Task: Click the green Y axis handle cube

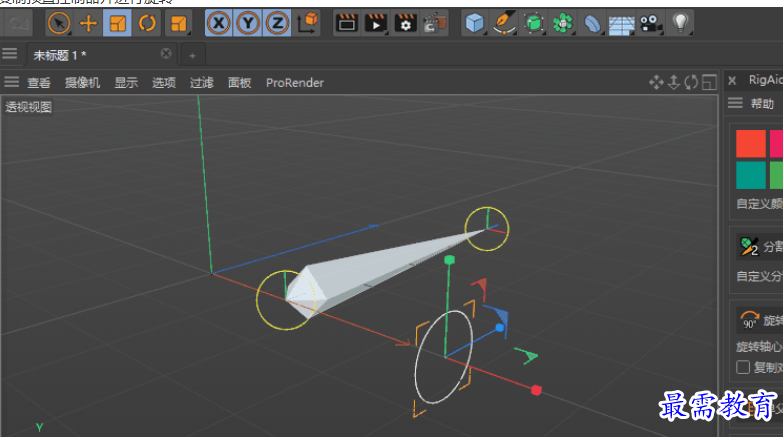Action: point(449,260)
